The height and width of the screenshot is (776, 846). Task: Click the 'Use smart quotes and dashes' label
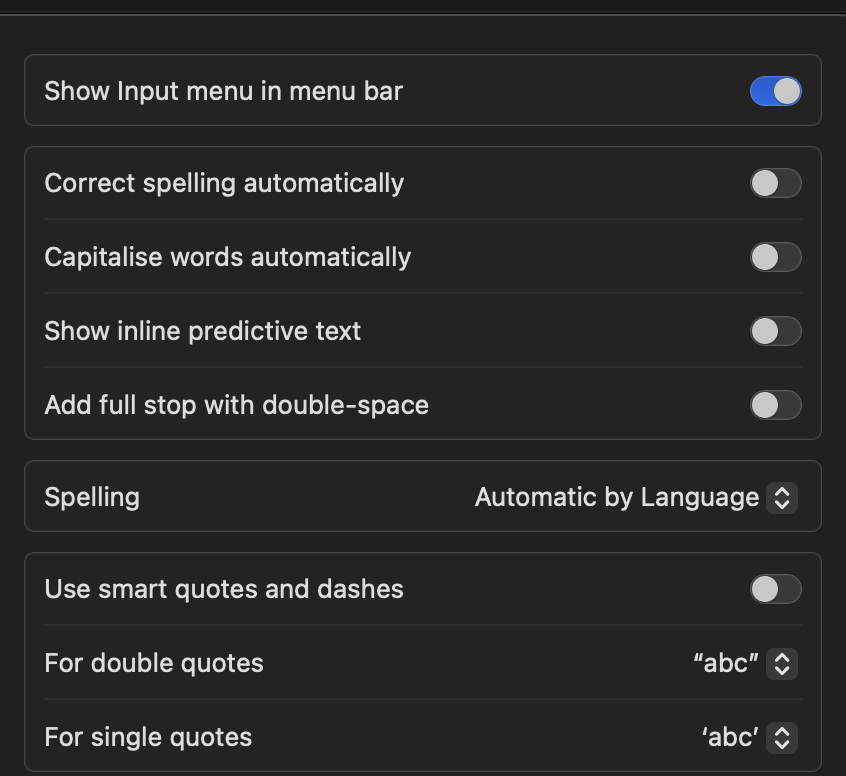[x=224, y=589]
